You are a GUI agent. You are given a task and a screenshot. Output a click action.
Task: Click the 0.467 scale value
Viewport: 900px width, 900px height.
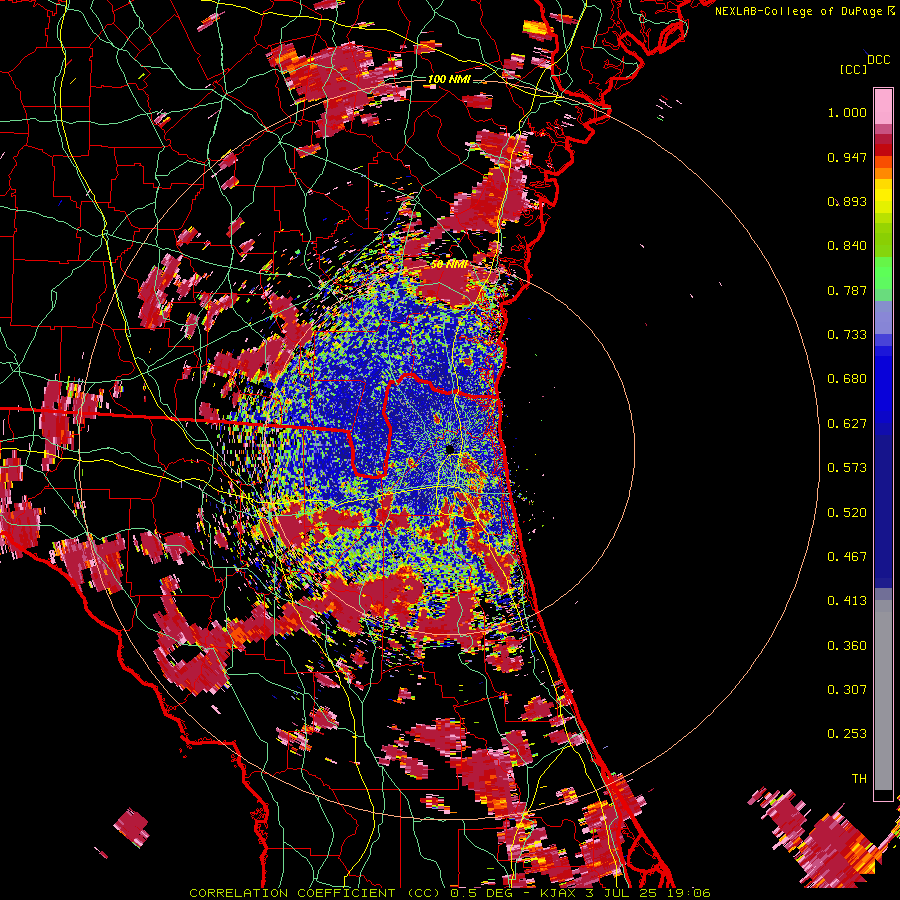point(847,557)
